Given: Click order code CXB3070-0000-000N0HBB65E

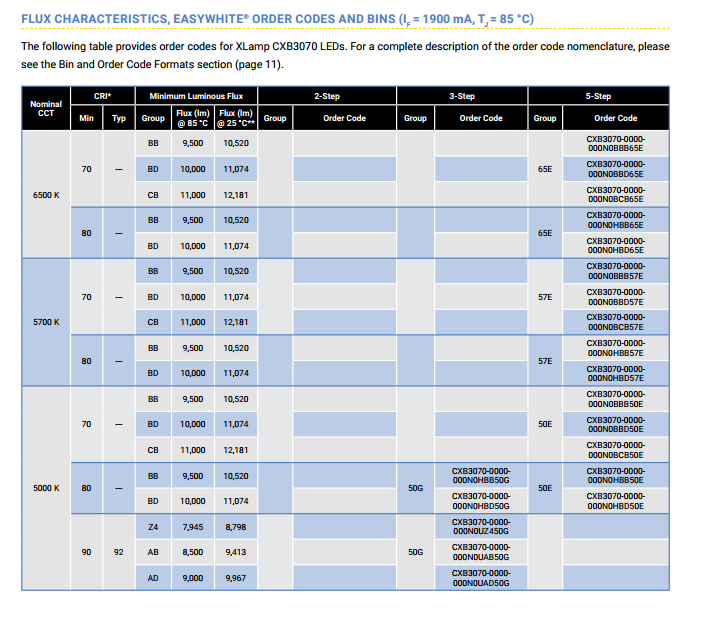Looking at the screenshot, I should click(615, 220).
